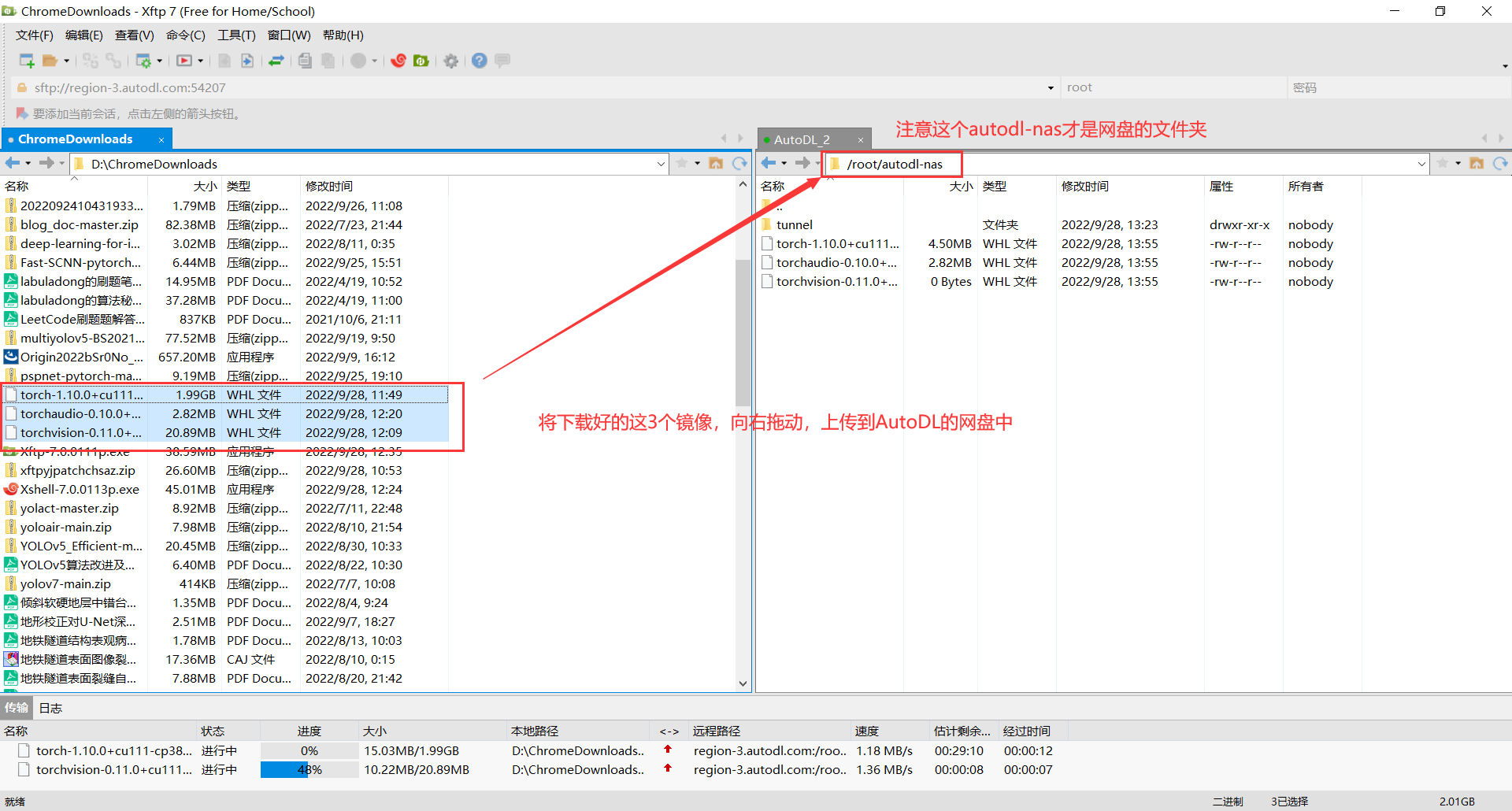This screenshot has height=811, width=1512.
Task: Refresh the local ChromeDownloads pane
Action: click(x=739, y=163)
